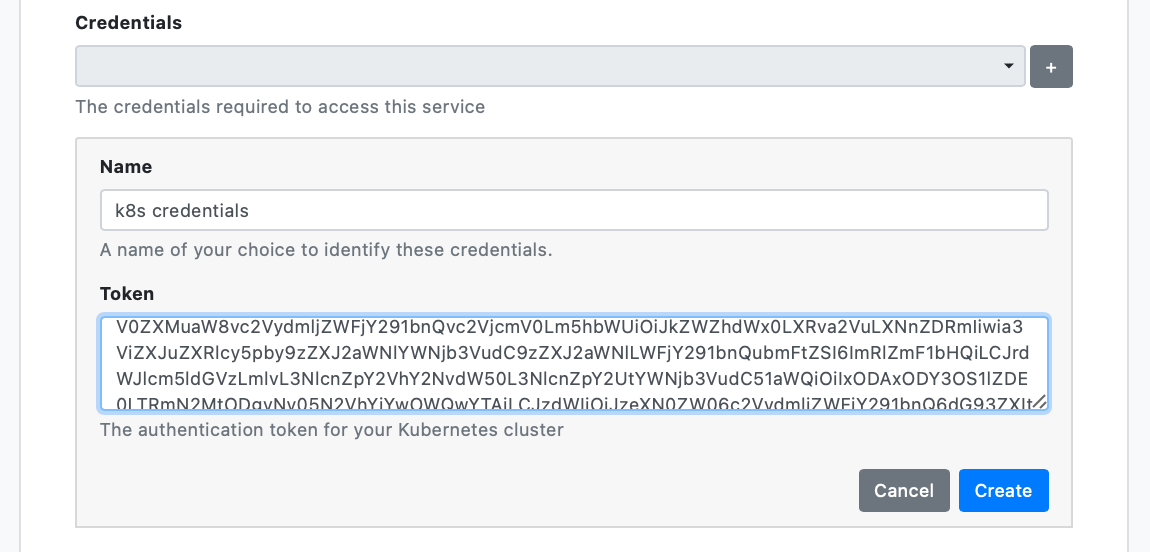Screen dimensions: 1150x552
Task: Click the last visible token line starting 0LTRmN2Mt
Action: (570, 402)
